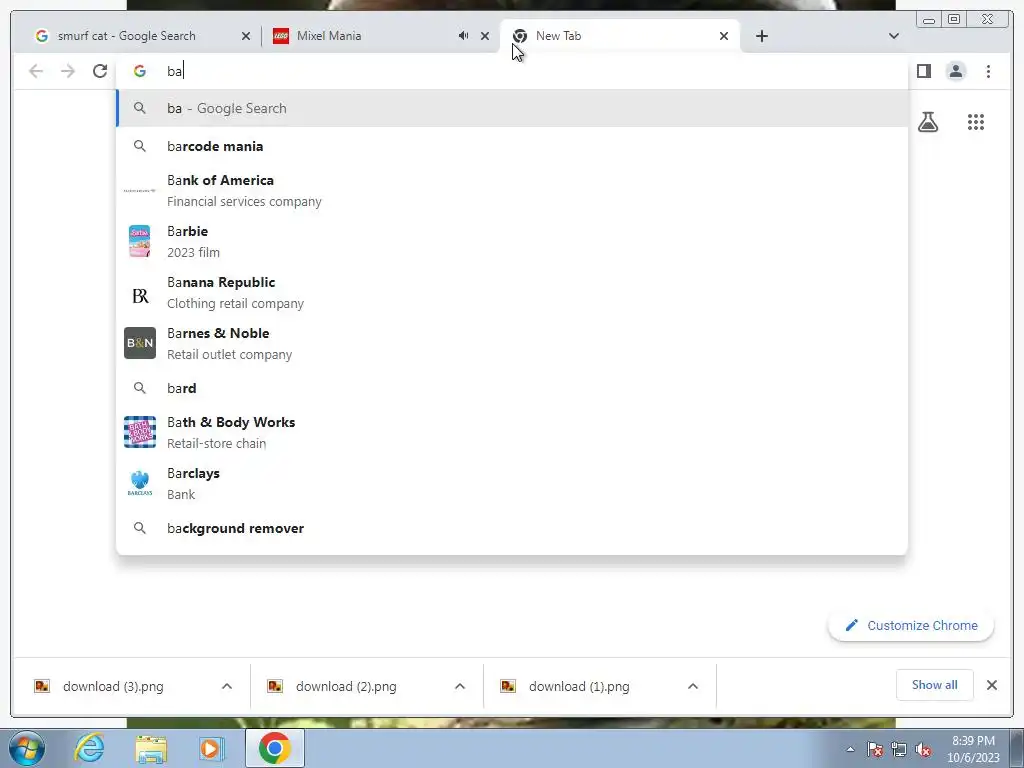Image resolution: width=1024 pixels, height=768 pixels.
Task: Open the Search Labs flask icon
Action: click(927, 122)
